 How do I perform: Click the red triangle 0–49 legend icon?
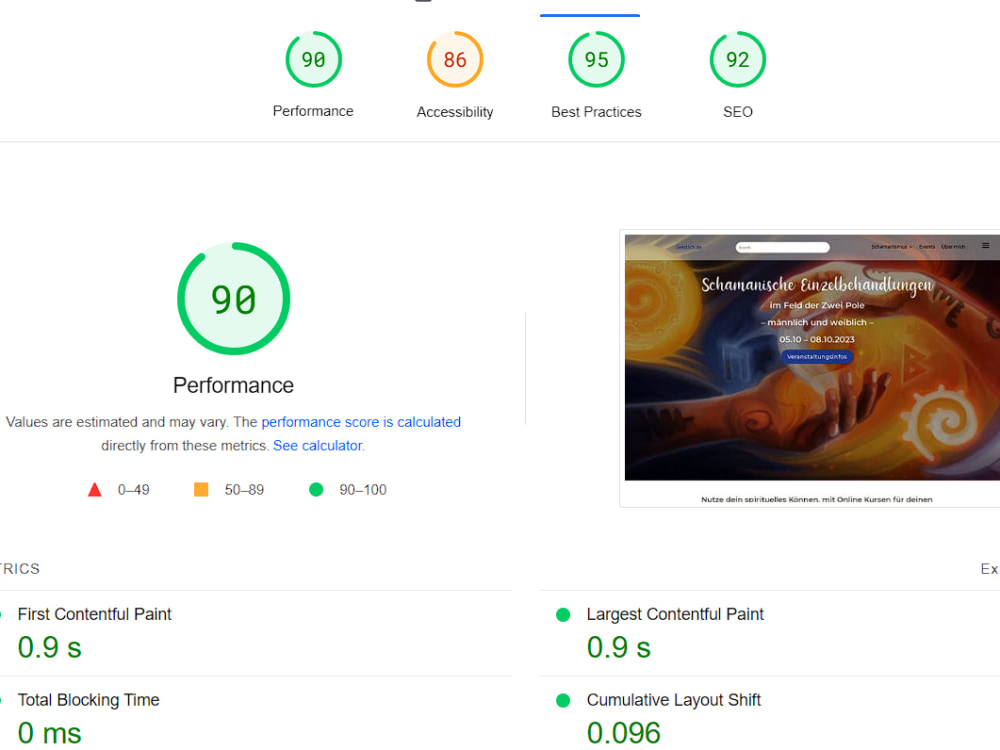coord(94,490)
